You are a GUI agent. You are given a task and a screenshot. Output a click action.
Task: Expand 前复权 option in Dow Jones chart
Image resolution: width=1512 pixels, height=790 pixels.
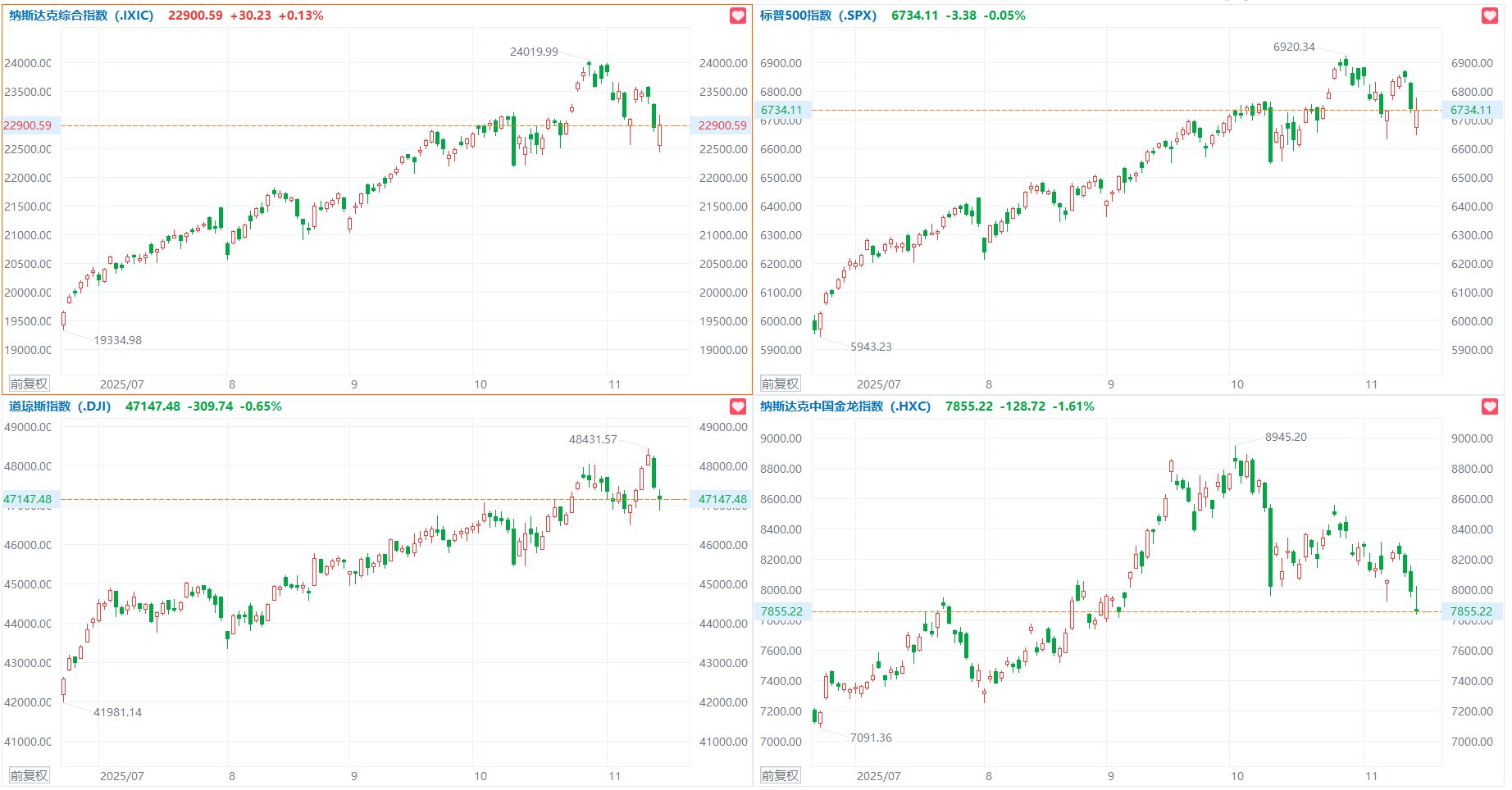point(29,775)
